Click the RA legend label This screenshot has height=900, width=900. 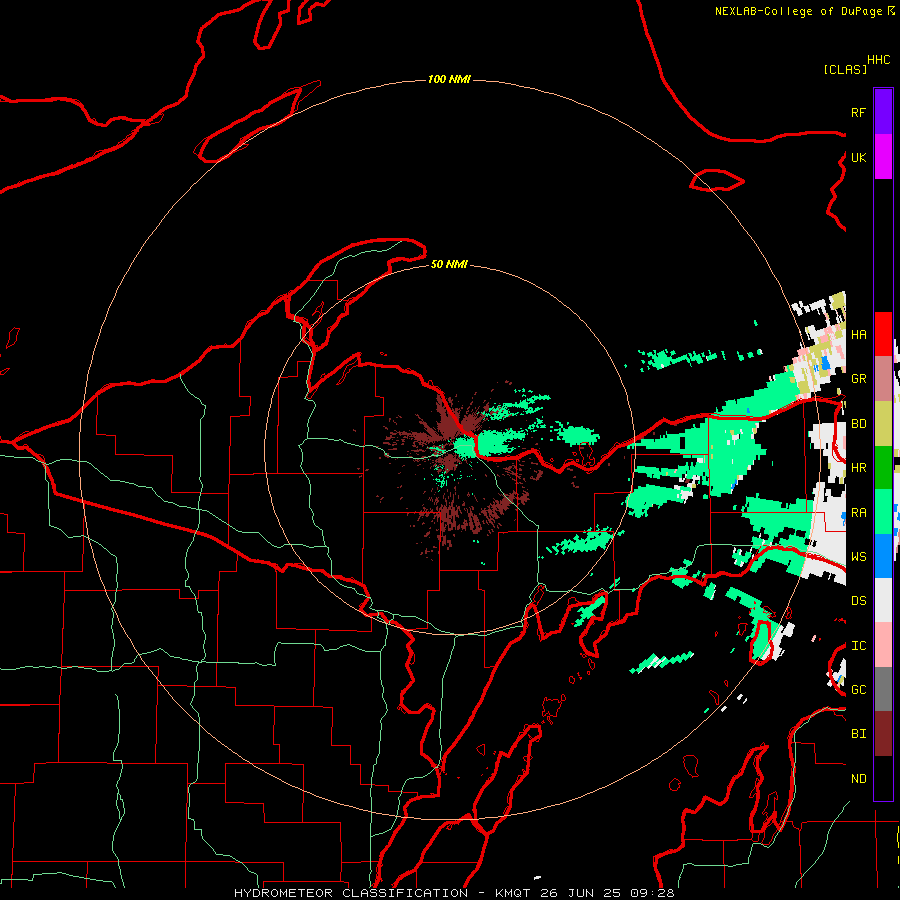pos(858,512)
